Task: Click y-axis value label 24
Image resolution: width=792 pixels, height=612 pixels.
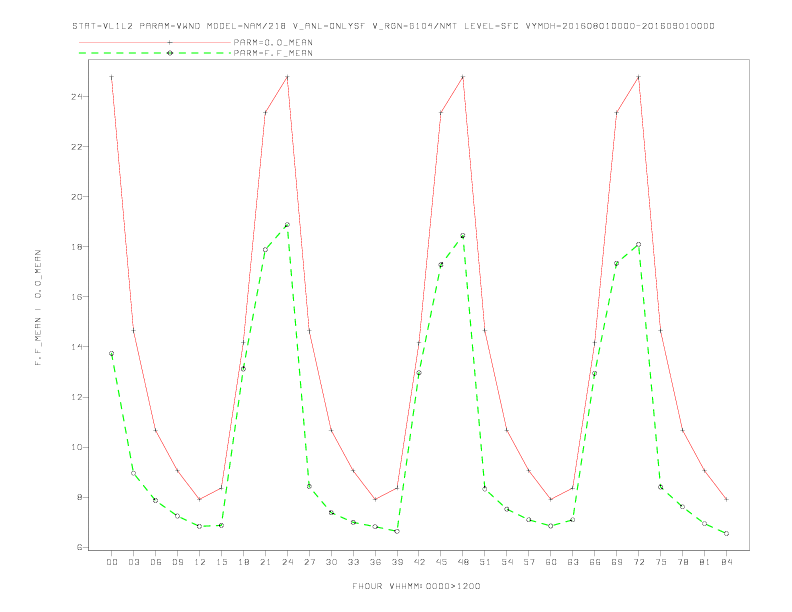Action: coord(77,96)
